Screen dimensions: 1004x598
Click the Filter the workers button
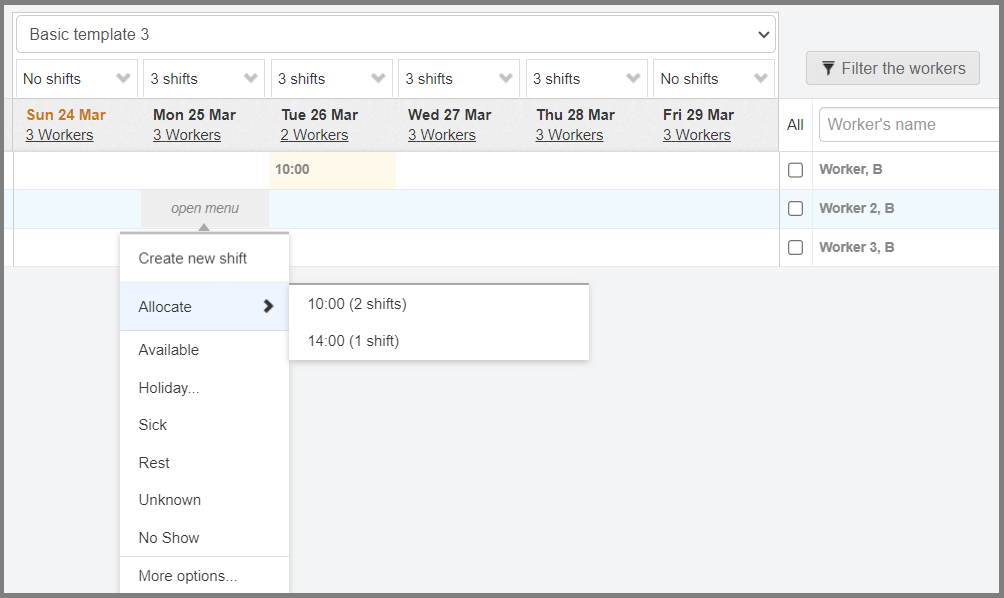tap(892, 68)
